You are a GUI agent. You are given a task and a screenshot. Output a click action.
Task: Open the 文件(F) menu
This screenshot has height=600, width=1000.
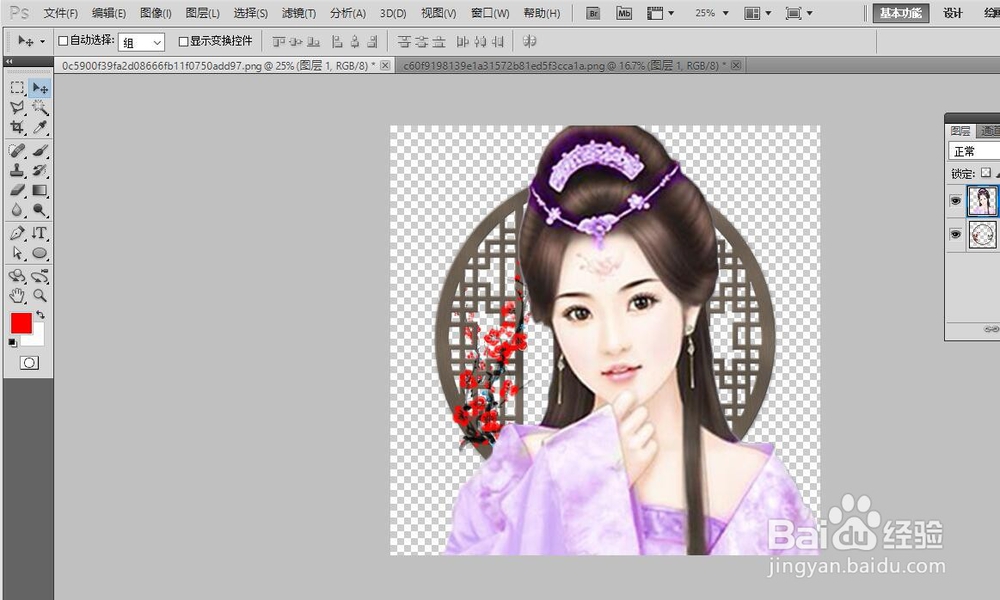[61, 13]
